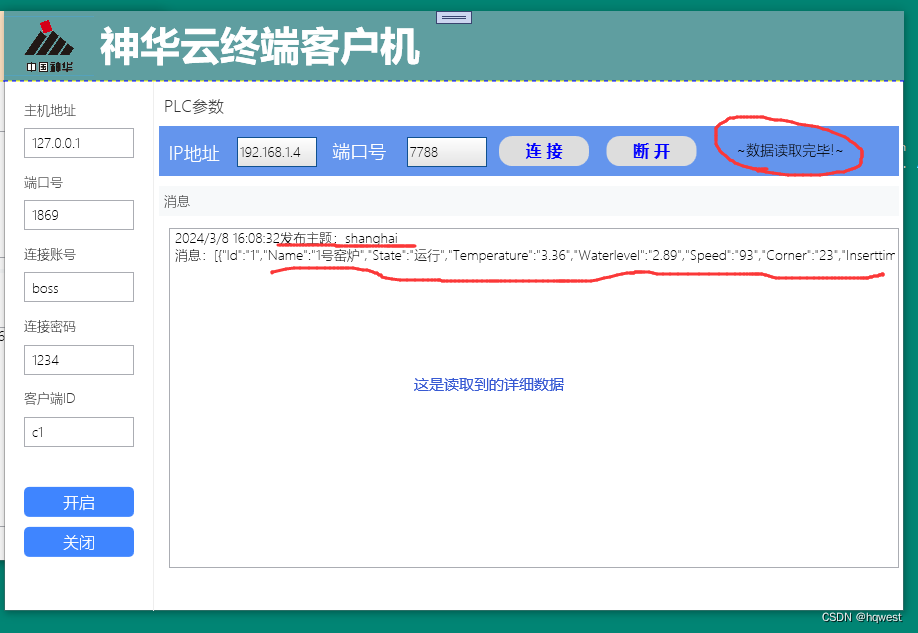Click the PLC IP地址 field 192.168.1.4

[277, 152]
